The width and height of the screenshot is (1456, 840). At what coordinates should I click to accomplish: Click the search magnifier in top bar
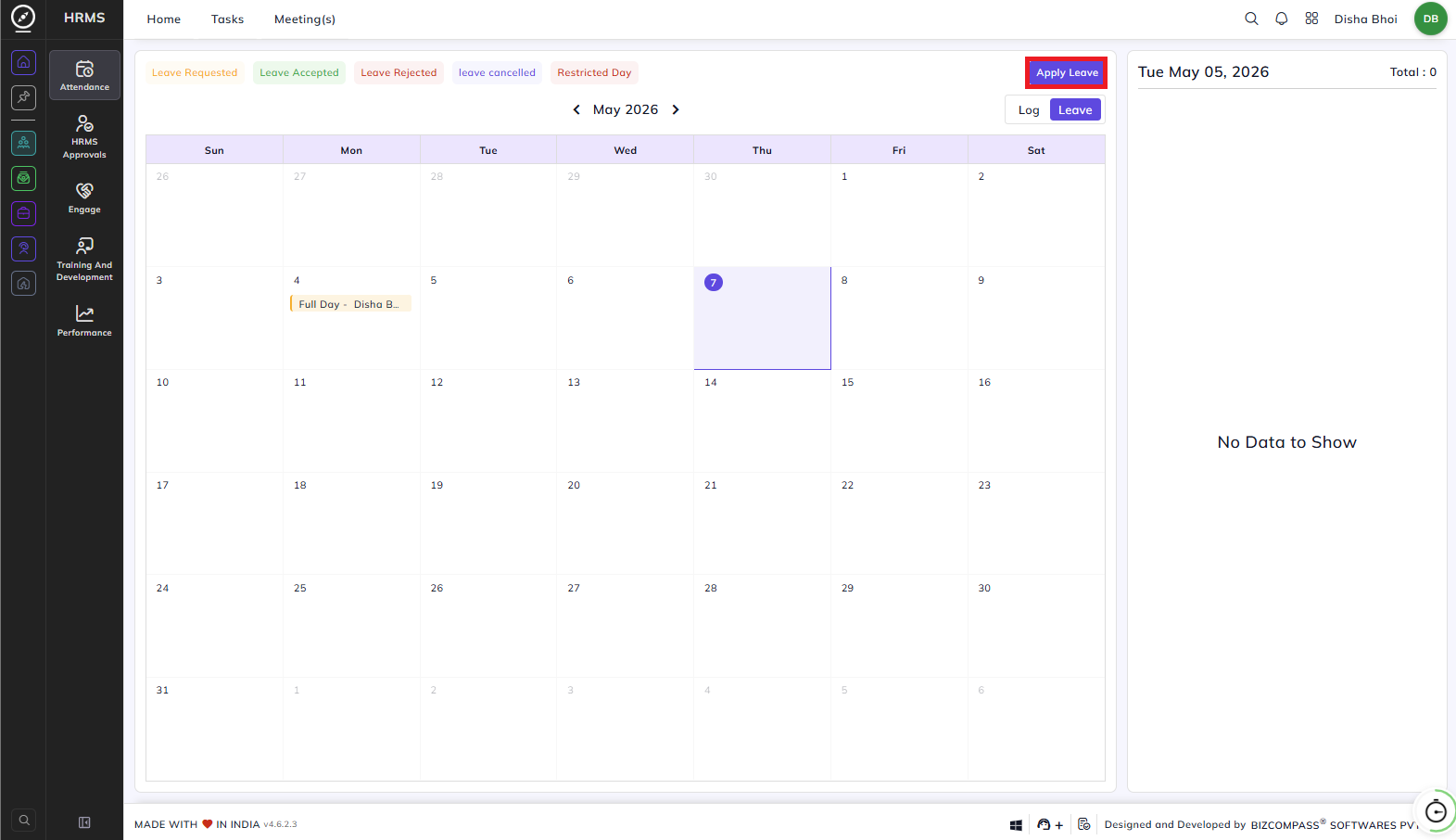pyautogui.click(x=1251, y=19)
